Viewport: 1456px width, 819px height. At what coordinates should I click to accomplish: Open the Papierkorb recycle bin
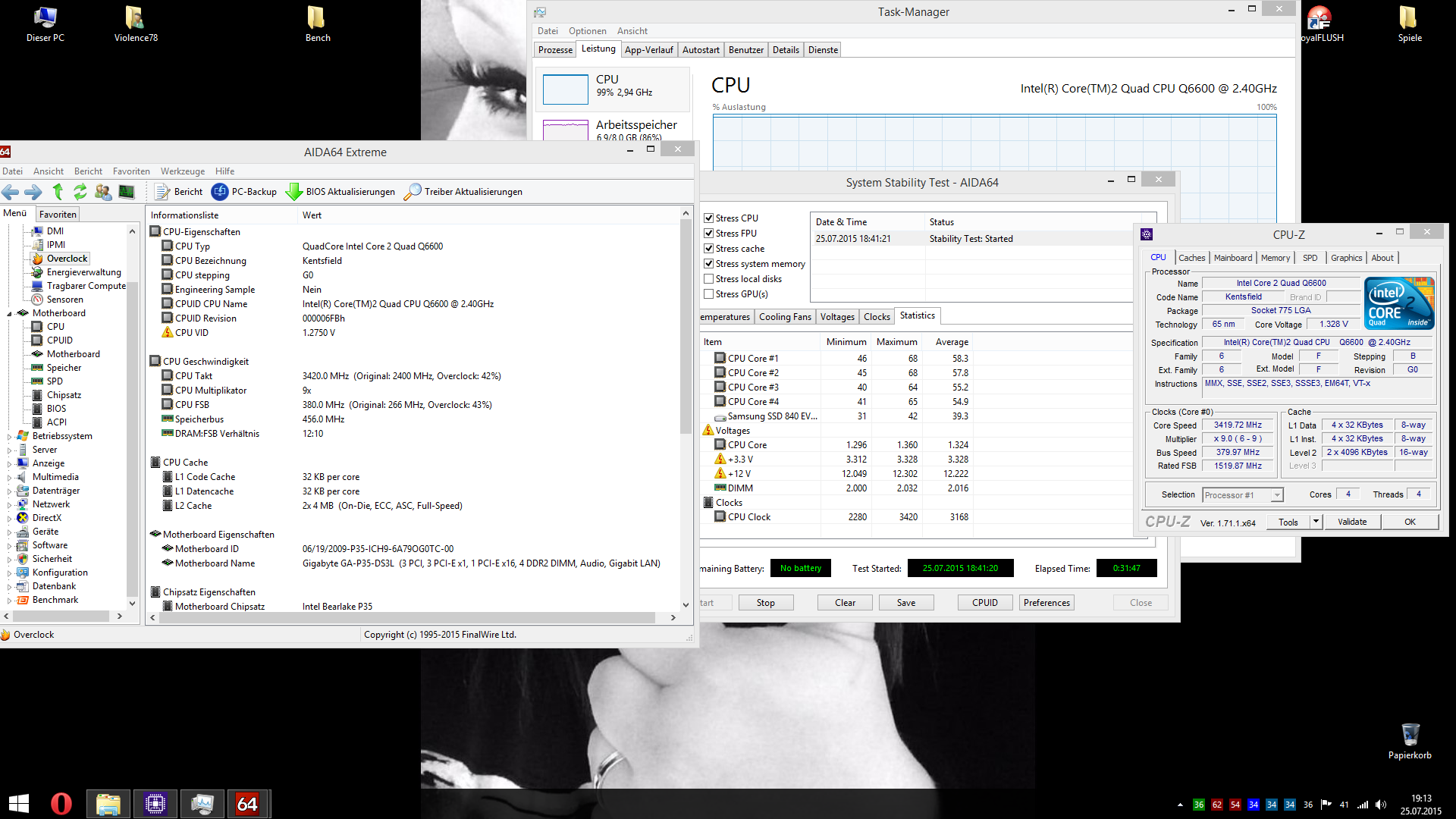point(1410,741)
